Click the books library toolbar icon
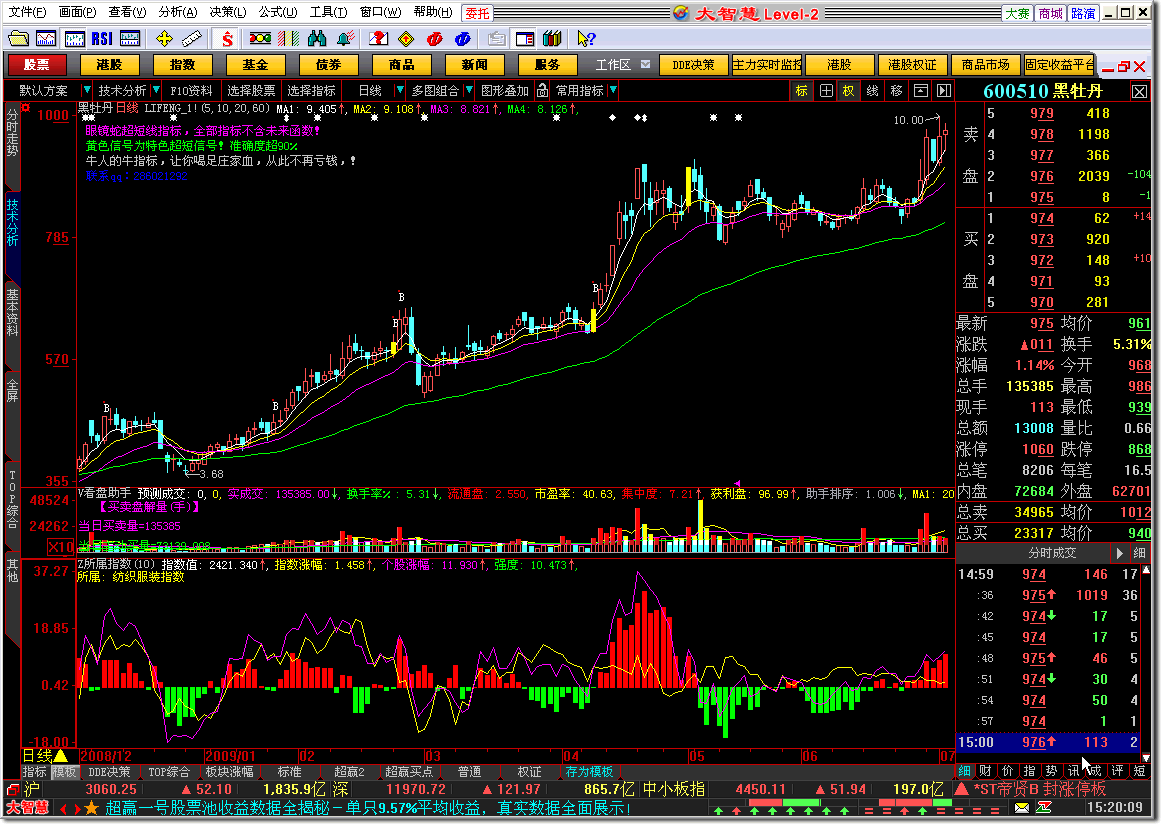This screenshot has width=1164, height=826. pyautogui.click(x=552, y=39)
